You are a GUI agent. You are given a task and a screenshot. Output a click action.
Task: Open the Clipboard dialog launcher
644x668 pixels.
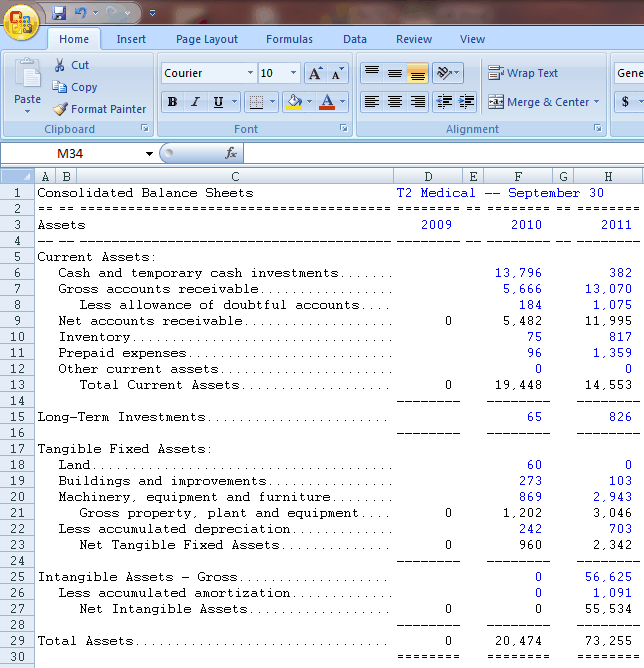coord(145,128)
